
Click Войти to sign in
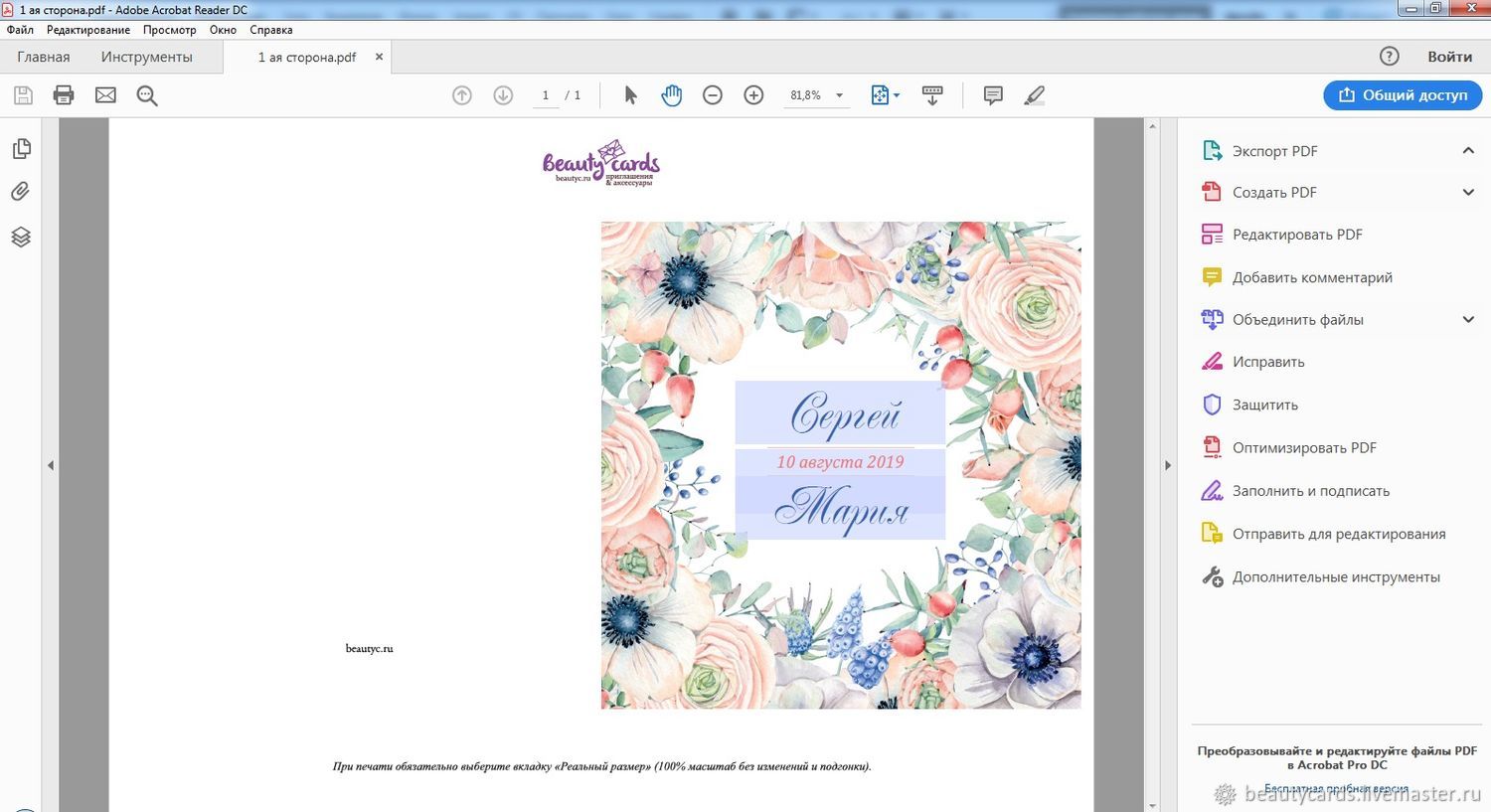pos(1449,57)
